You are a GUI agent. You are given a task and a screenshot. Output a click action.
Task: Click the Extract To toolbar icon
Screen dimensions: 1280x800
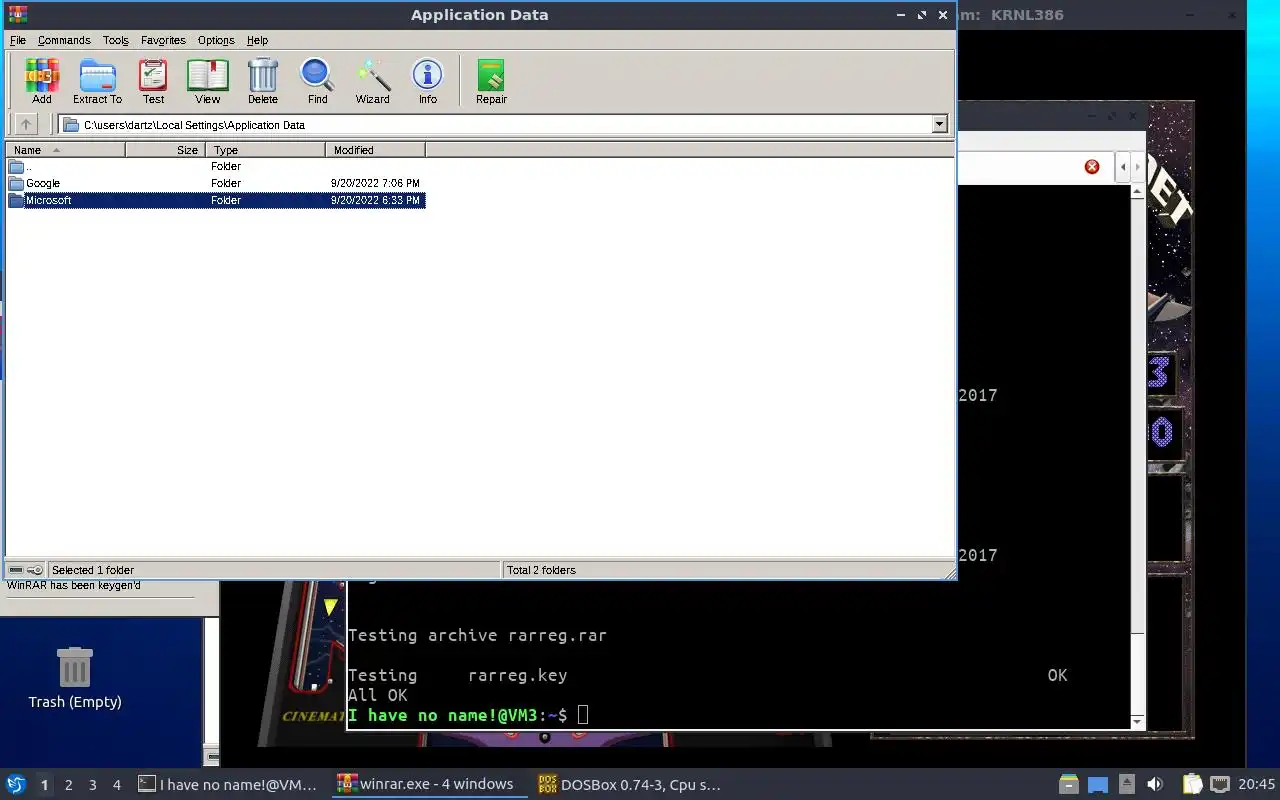[97, 82]
